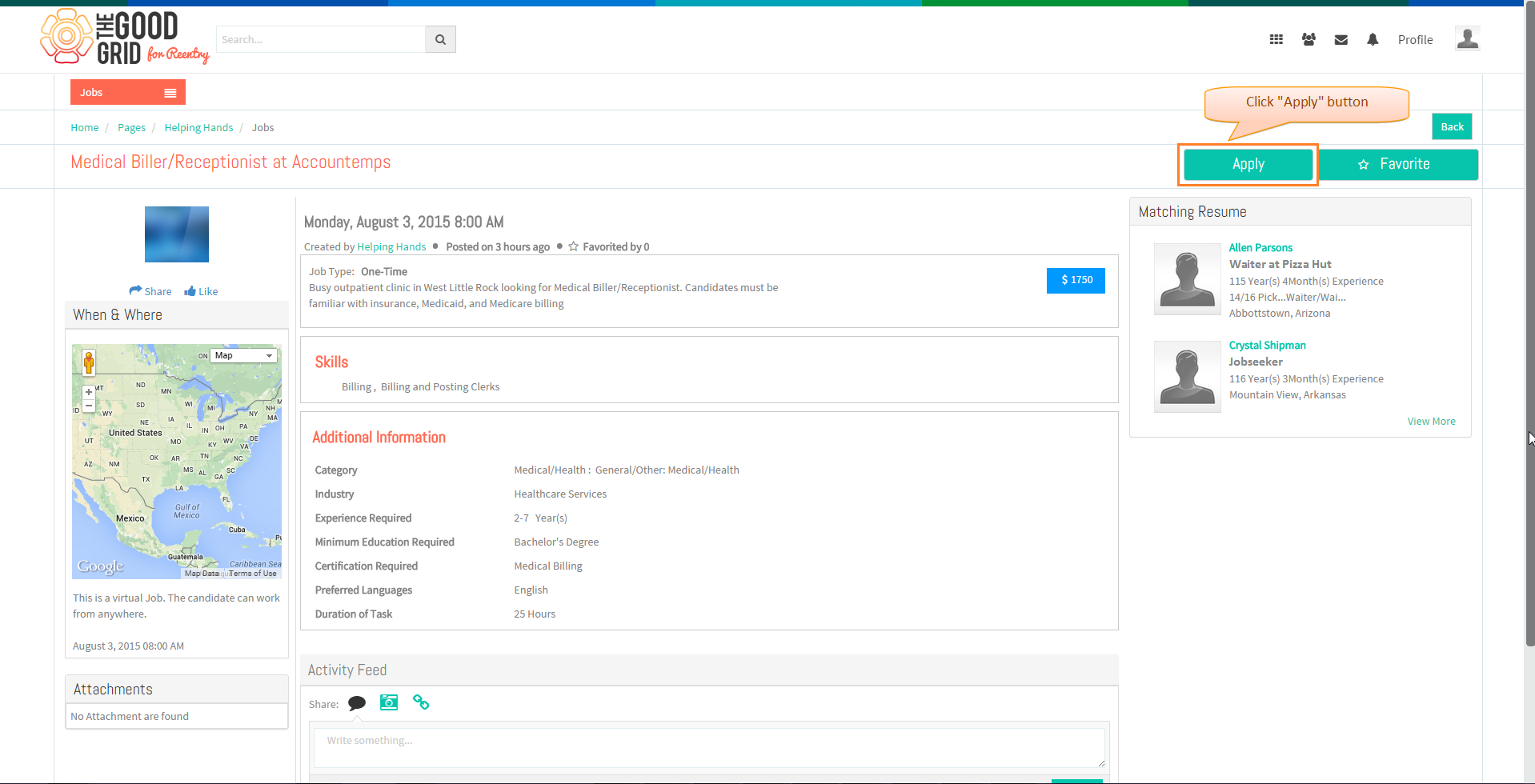This screenshot has height=784, width=1535.
Task: Click 'Bachelor's Degree' value
Action: tap(556, 542)
